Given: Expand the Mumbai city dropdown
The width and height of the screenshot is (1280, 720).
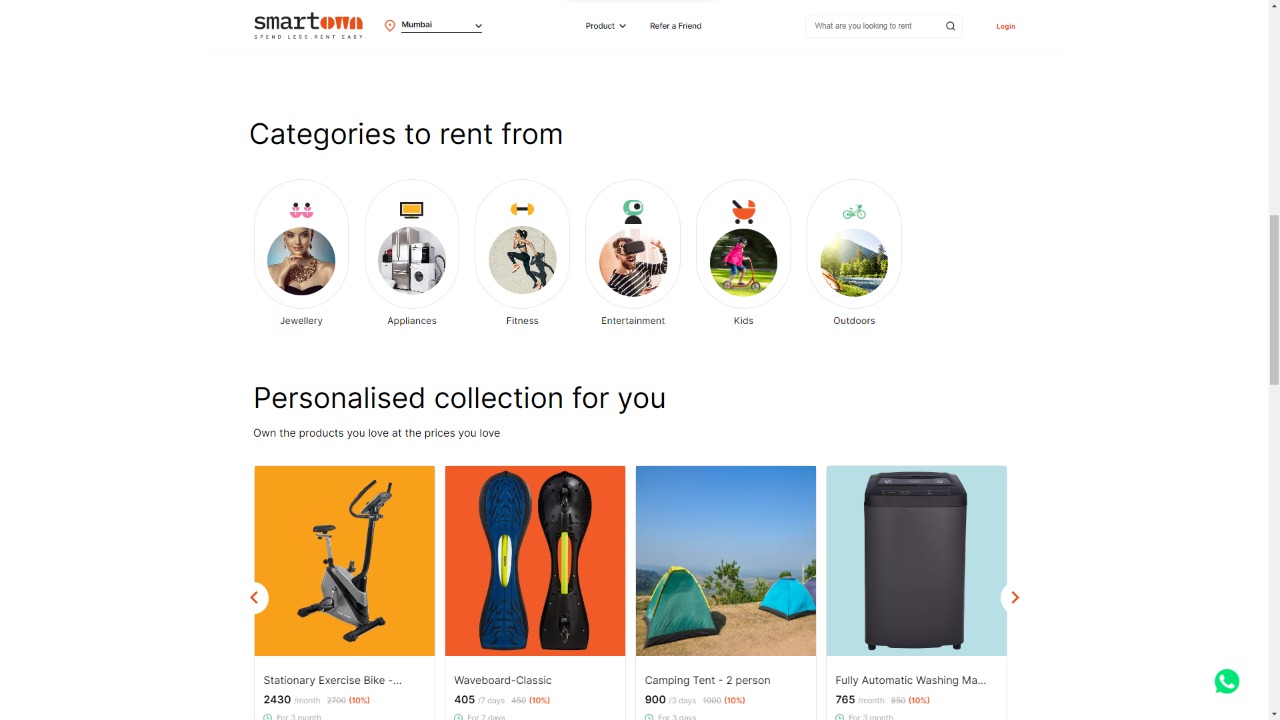Looking at the screenshot, I should point(441,25).
